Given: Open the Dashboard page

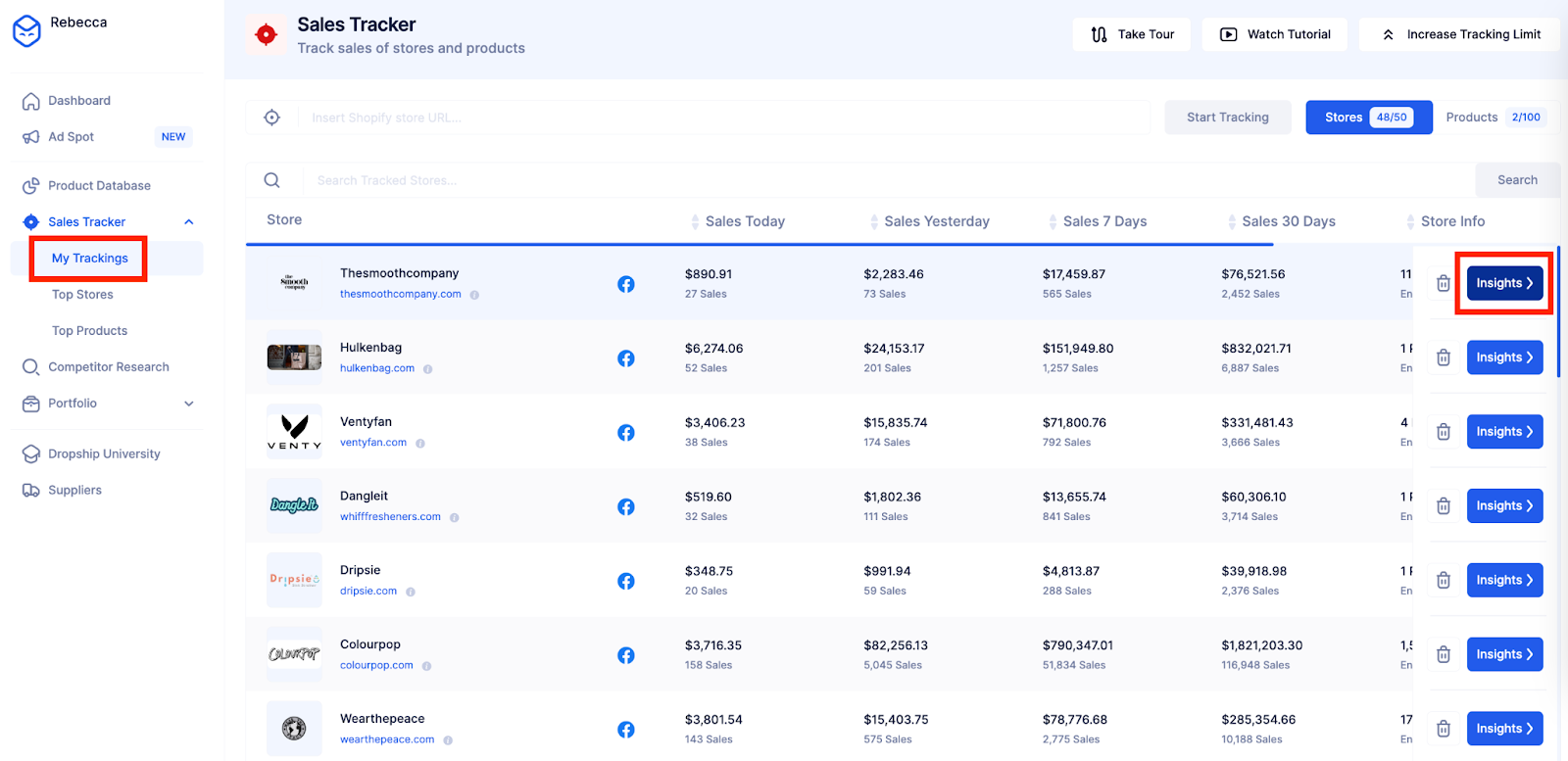Looking at the screenshot, I should tap(79, 101).
